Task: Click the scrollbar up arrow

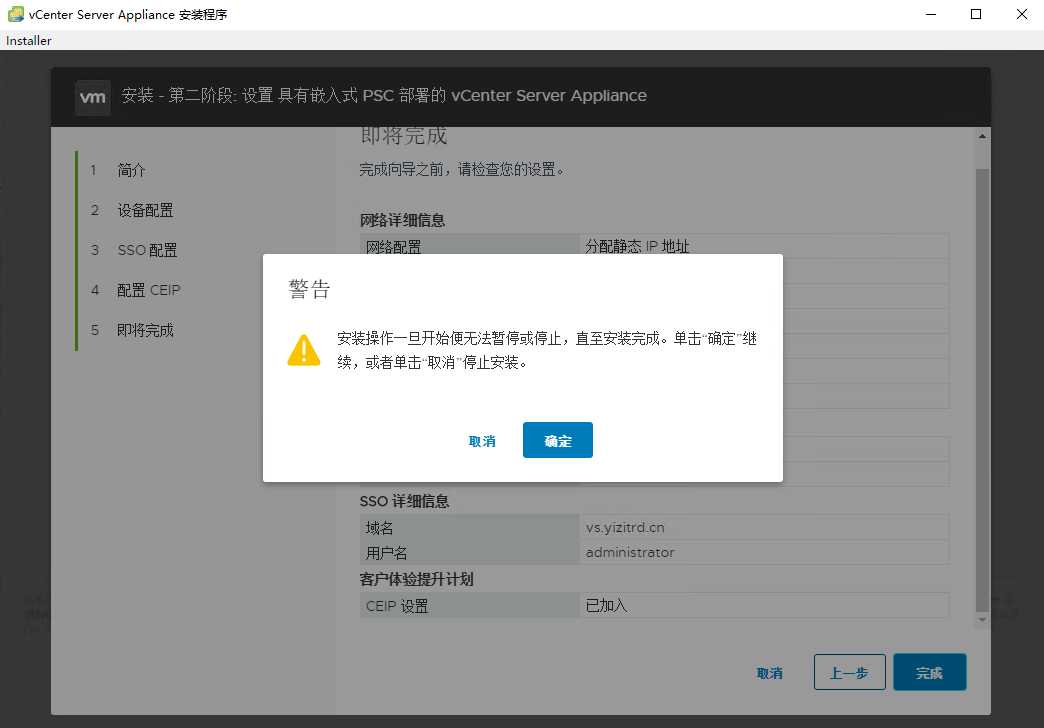Action: point(981,135)
